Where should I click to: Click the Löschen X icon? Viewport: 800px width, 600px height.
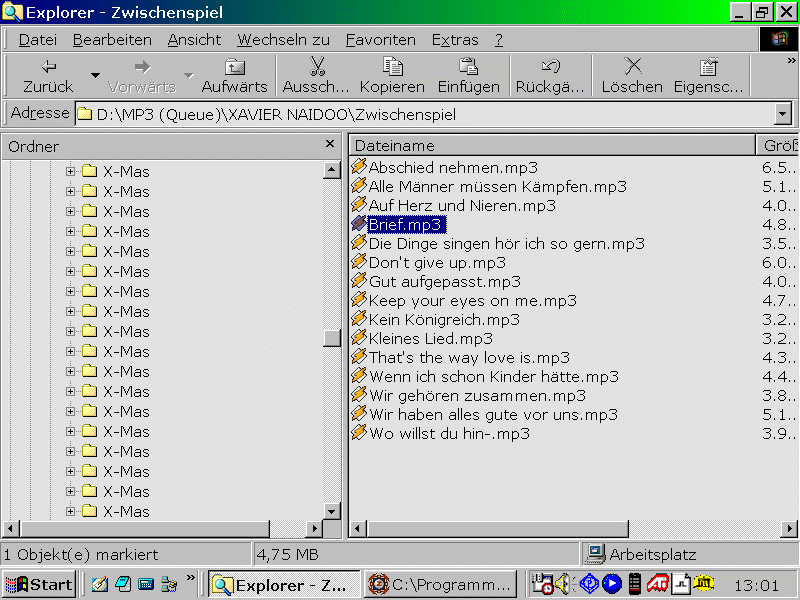tap(632, 67)
